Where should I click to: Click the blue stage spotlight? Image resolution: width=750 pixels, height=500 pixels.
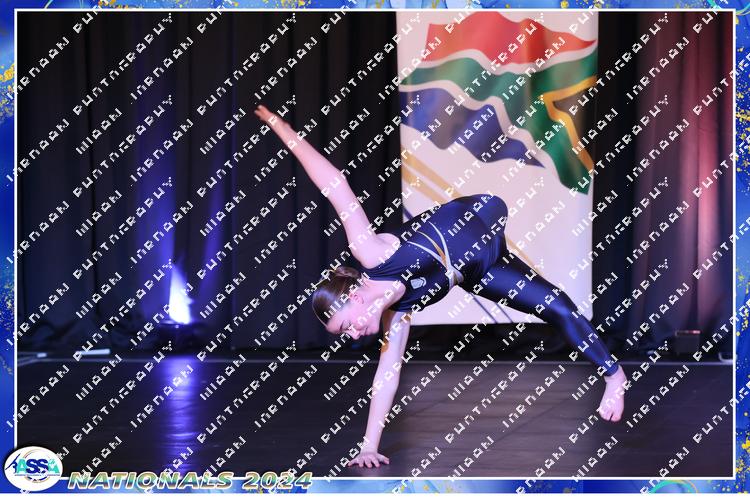[179, 297]
